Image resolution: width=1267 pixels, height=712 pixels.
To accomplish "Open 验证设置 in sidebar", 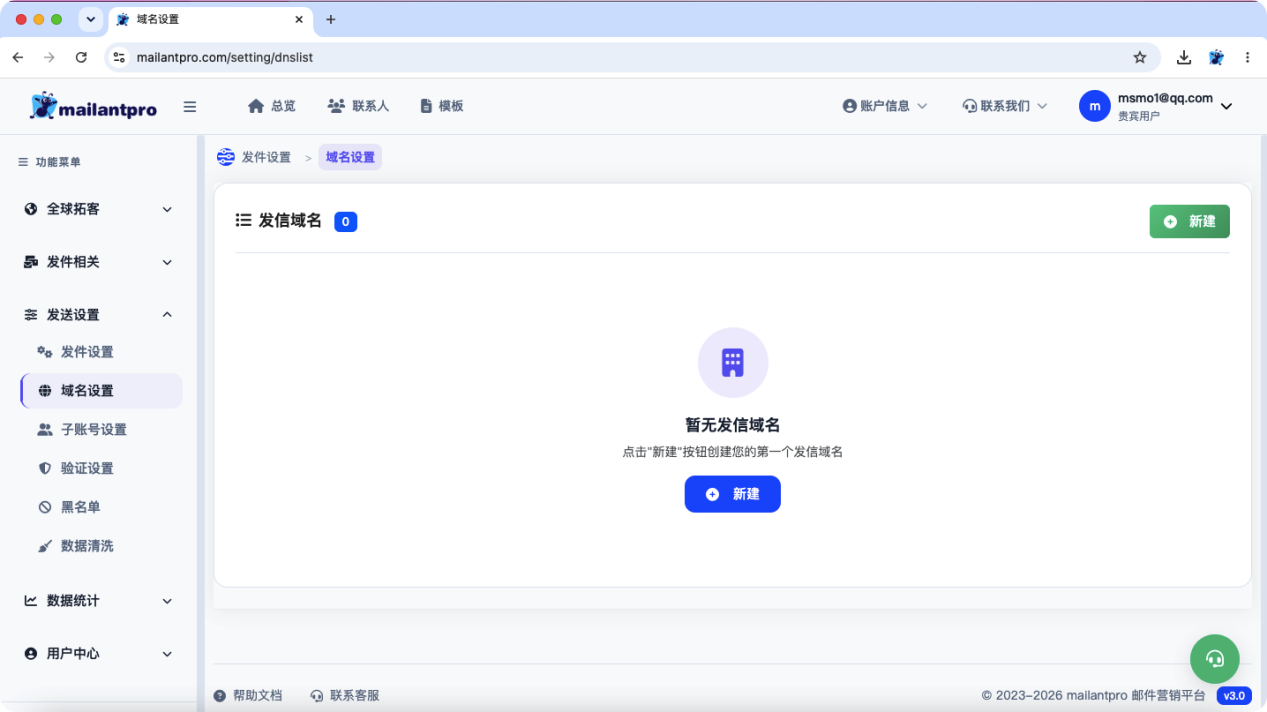I will (101, 469).
